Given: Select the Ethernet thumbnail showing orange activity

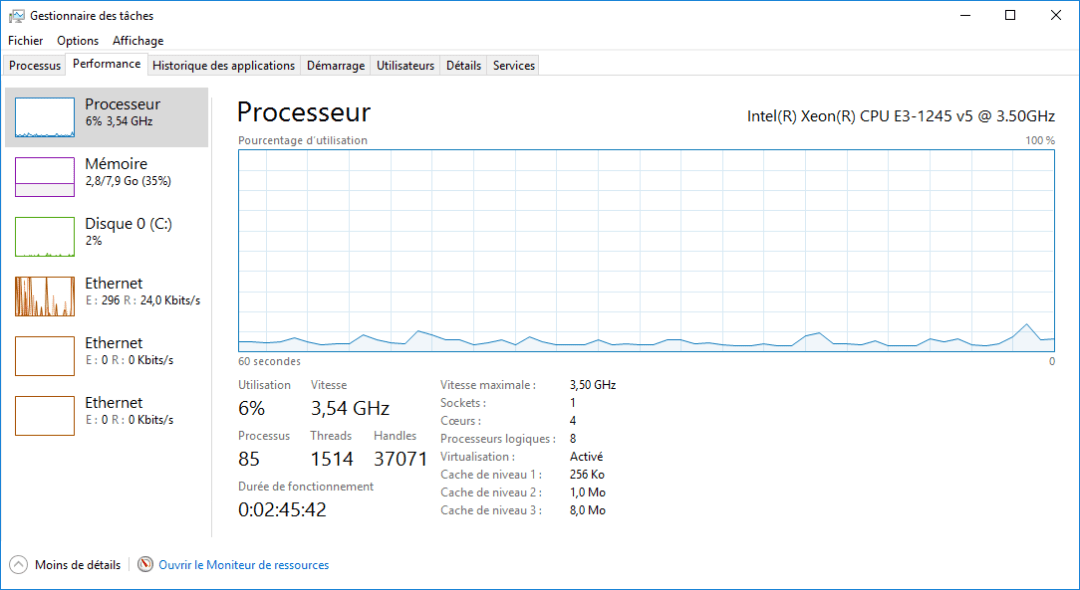Looking at the screenshot, I should click(x=45, y=296).
